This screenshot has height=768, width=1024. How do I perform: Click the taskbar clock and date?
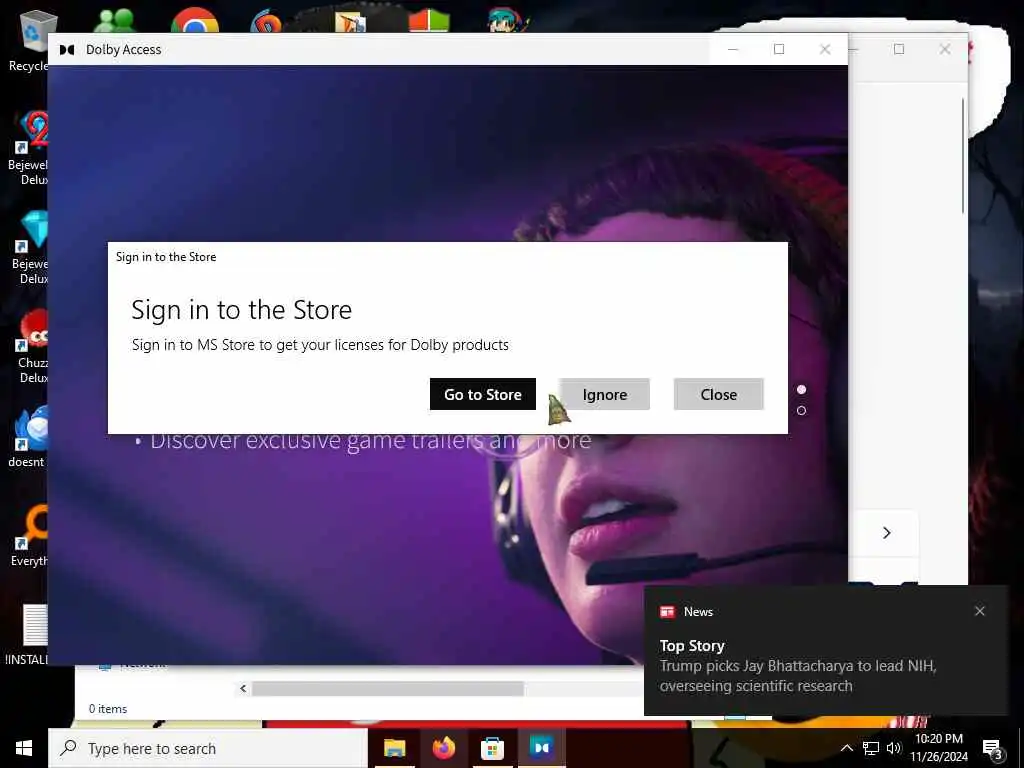(x=938, y=748)
